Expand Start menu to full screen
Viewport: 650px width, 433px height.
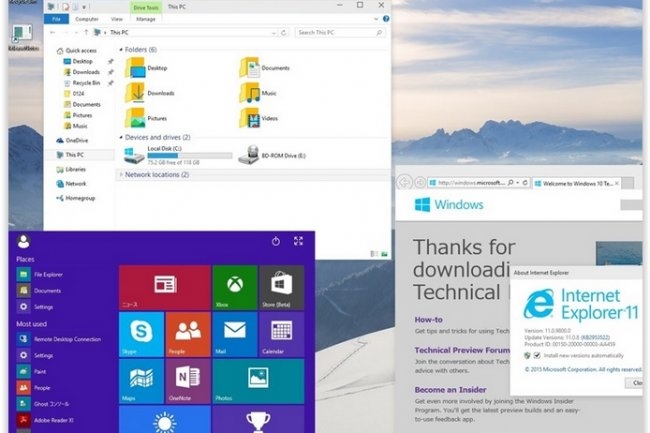point(298,241)
